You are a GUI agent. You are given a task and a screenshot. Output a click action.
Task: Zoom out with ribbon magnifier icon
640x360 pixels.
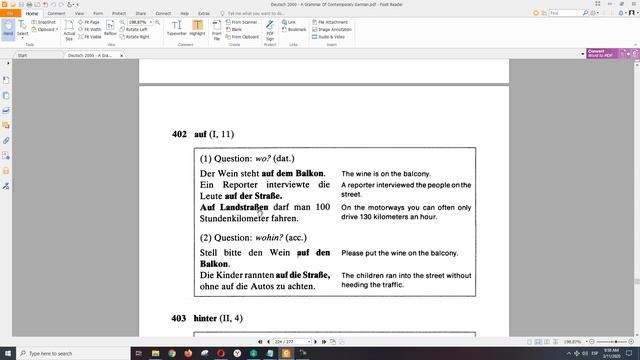click(122, 22)
